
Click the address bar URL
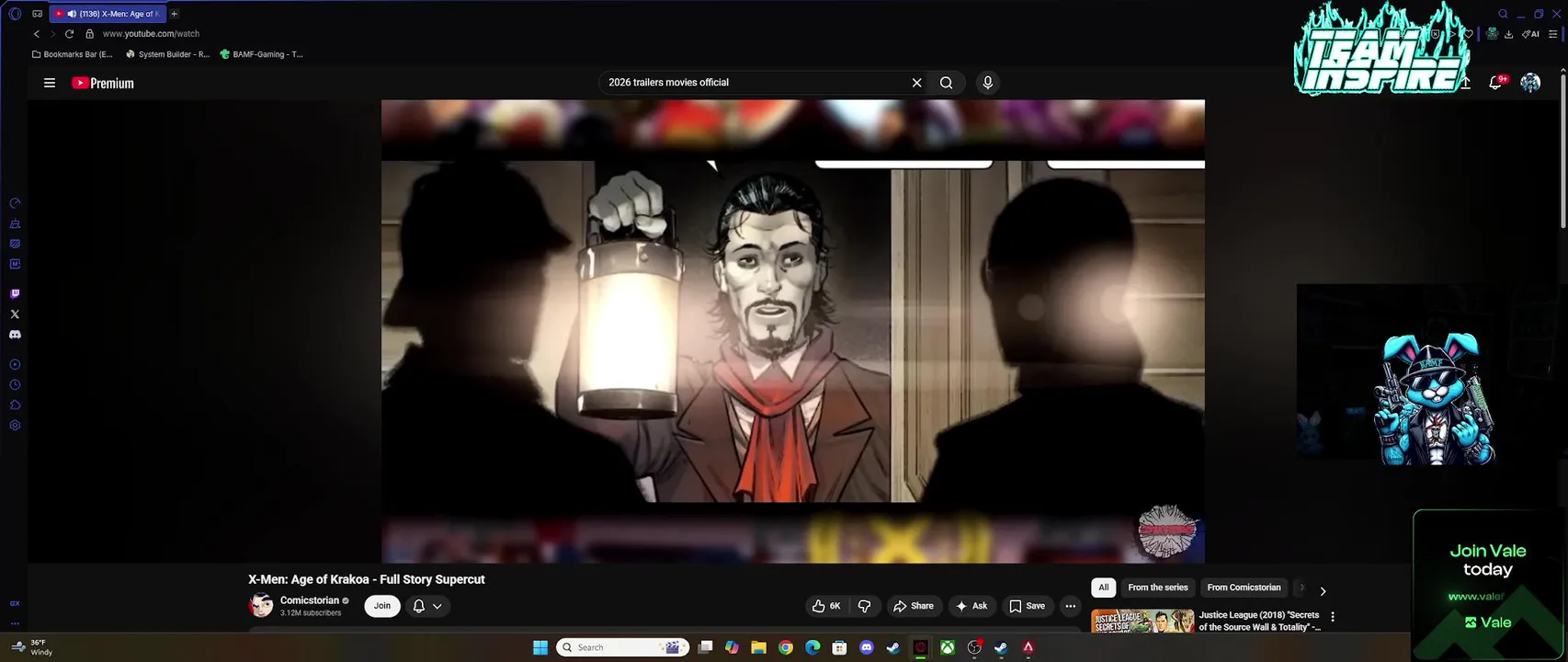pos(151,34)
